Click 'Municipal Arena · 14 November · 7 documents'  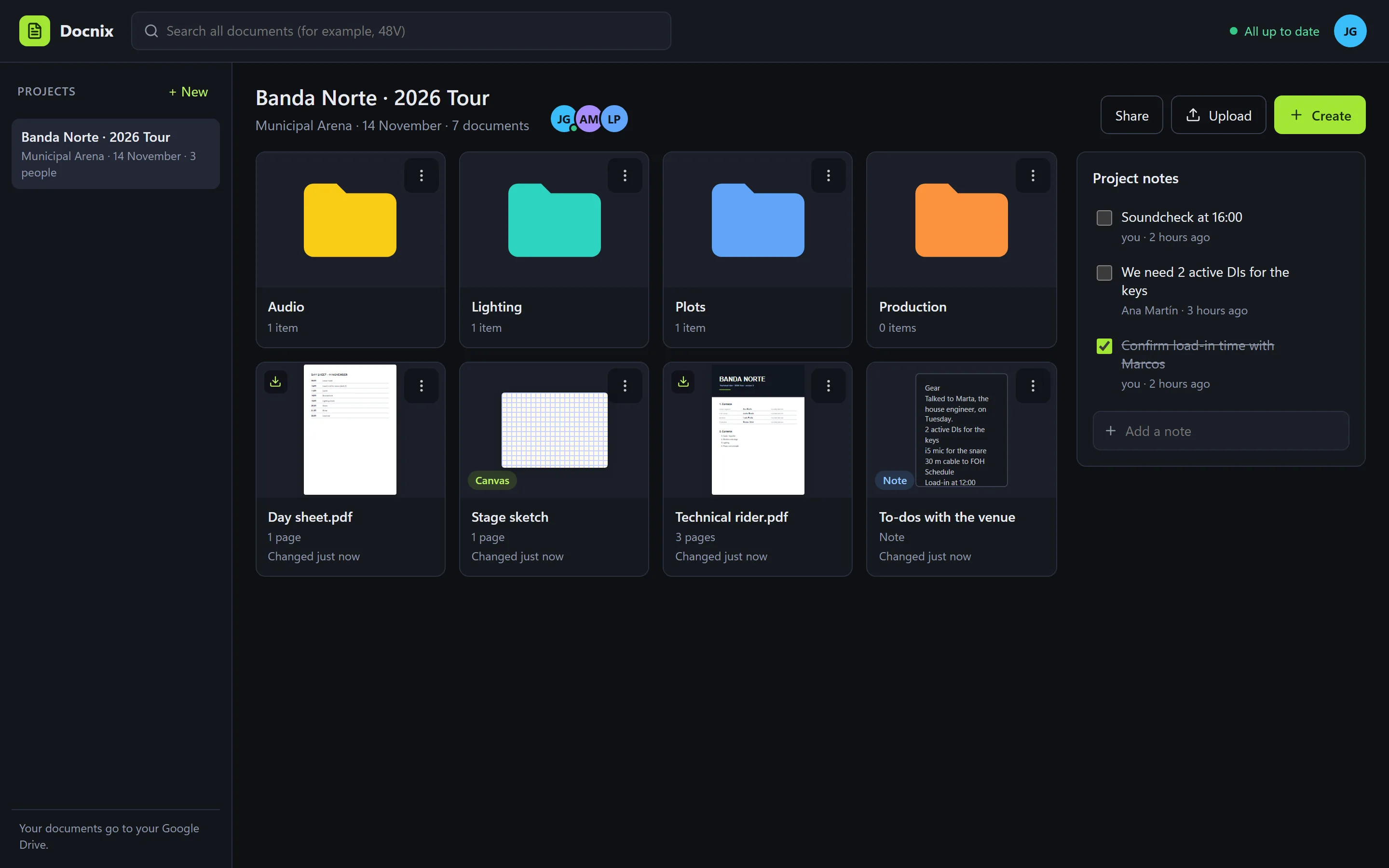pyautogui.click(x=392, y=126)
